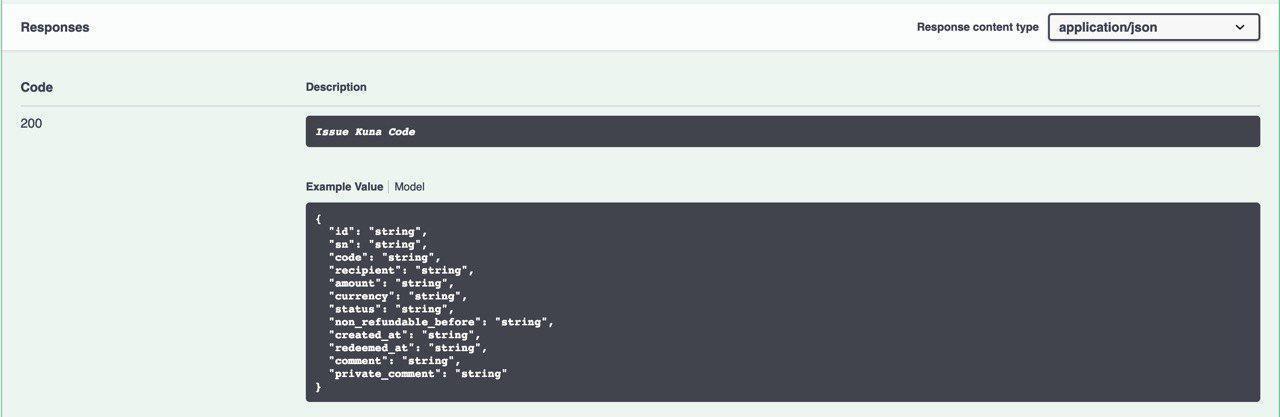
Task: Click the Code column header
Action: point(37,88)
